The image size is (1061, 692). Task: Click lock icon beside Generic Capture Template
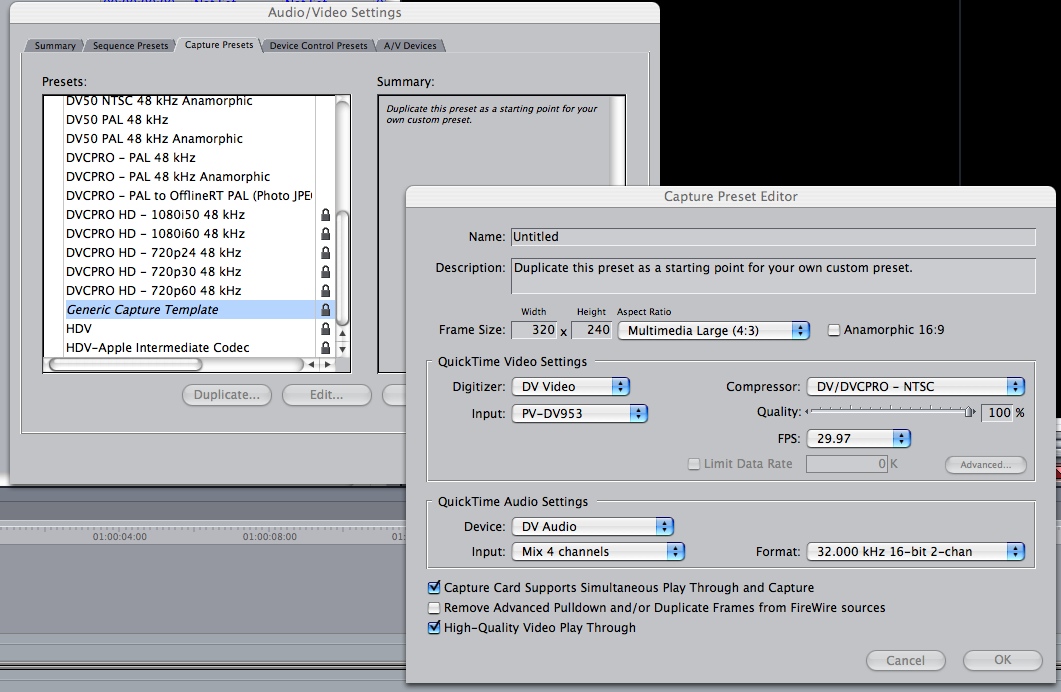click(x=325, y=310)
